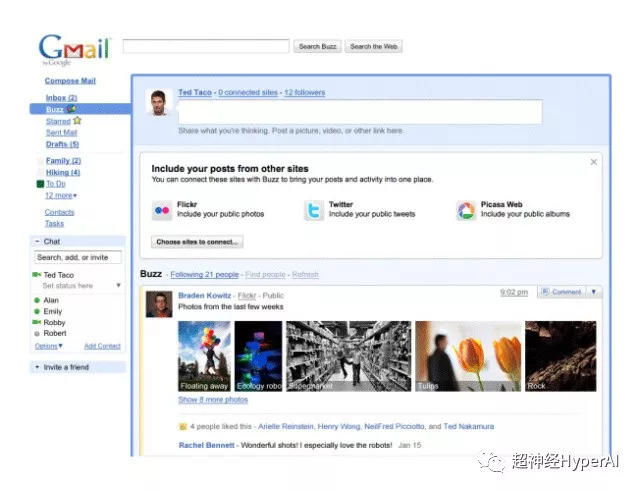Click Ted Taco's profile photo
This screenshot has width=640, height=491.
point(159,103)
